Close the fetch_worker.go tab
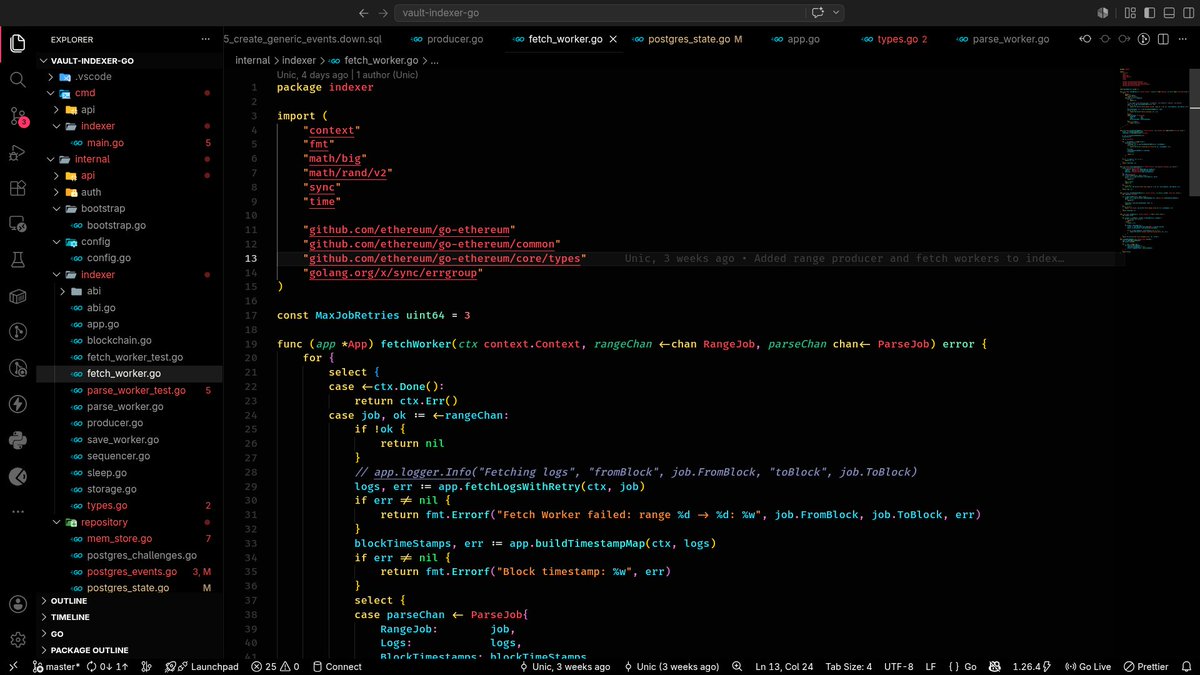Screen dimensions: 1200x675 pyautogui.click(x=613, y=39)
